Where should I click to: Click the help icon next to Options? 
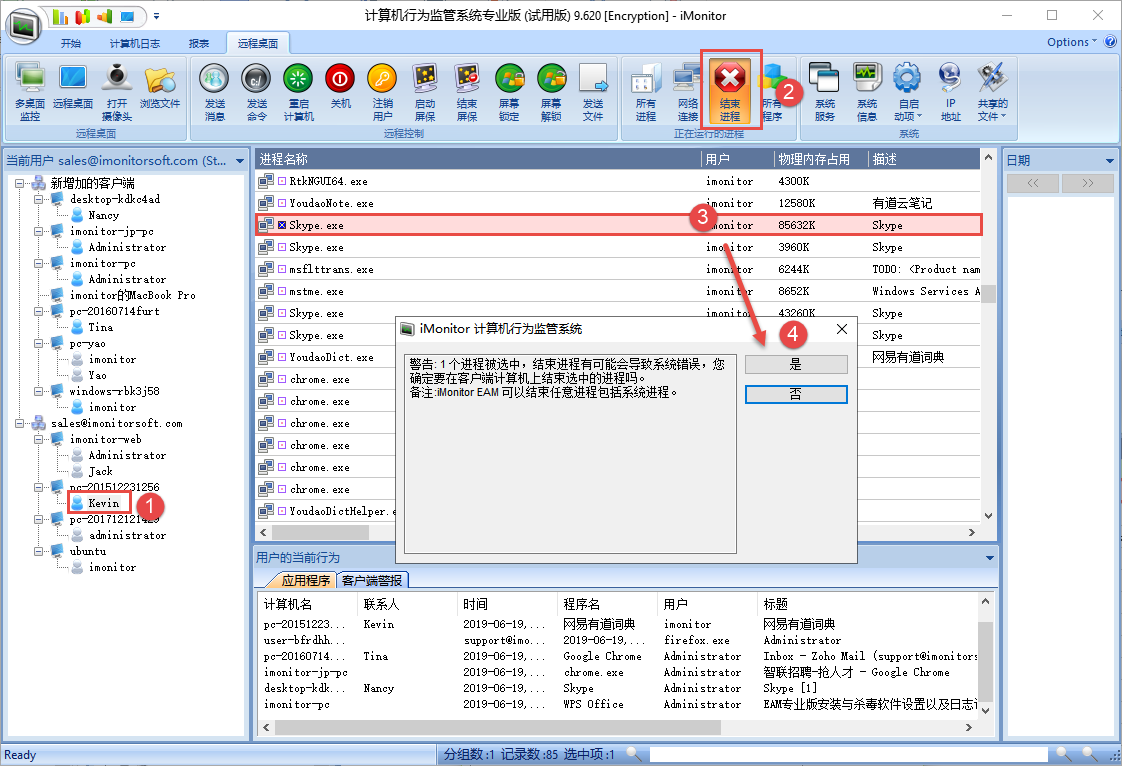(x=1111, y=42)
